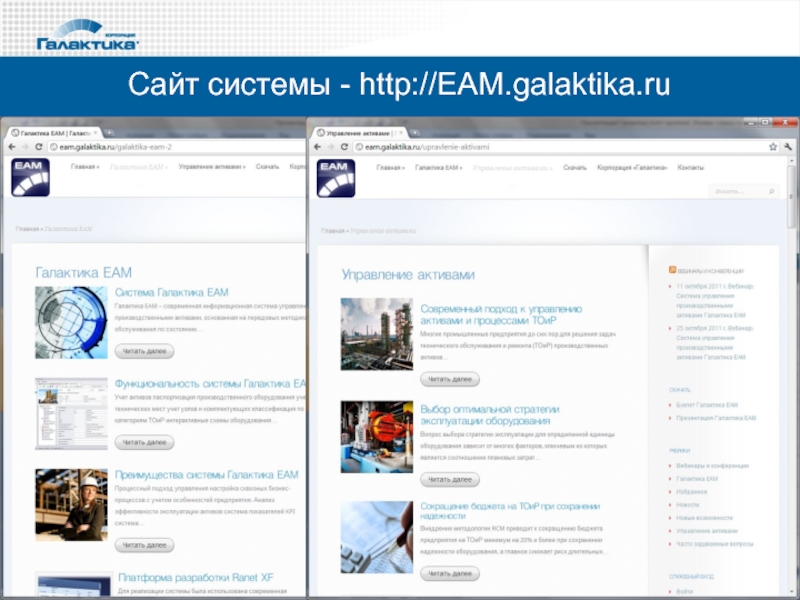Click Читать далее under Система Галактика EAM
This screenshot has width=800, height=600.
144,351
